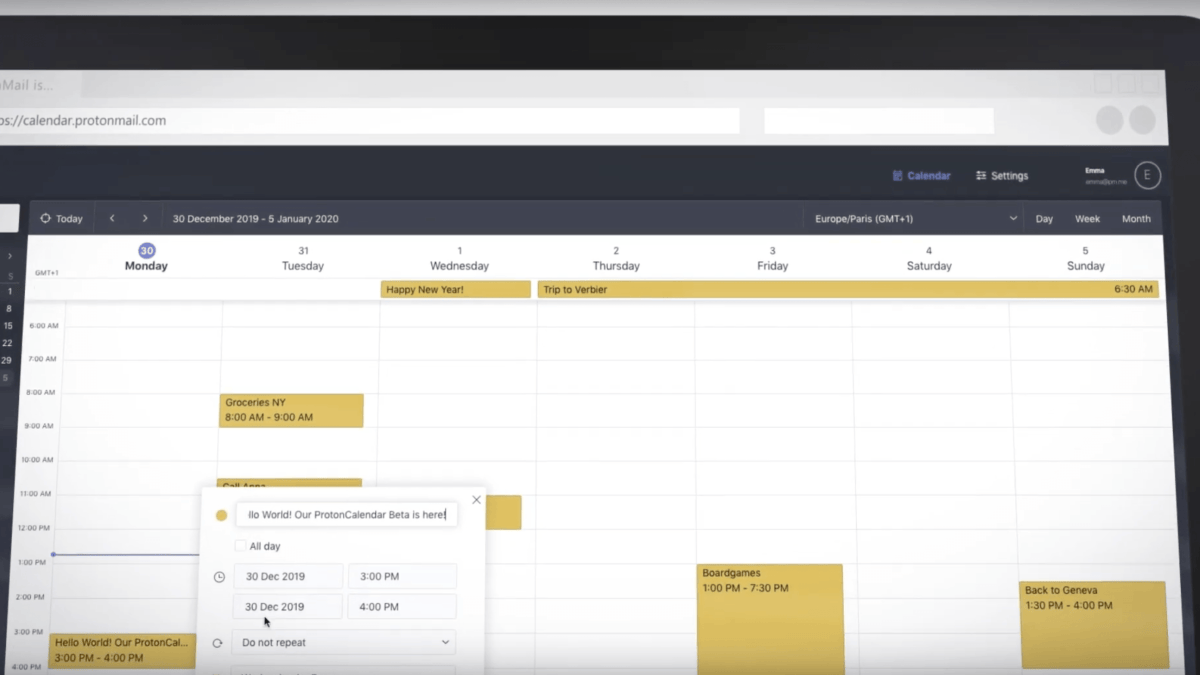
Task: Select the Thursday 2 day header
Action: (616, 258)
